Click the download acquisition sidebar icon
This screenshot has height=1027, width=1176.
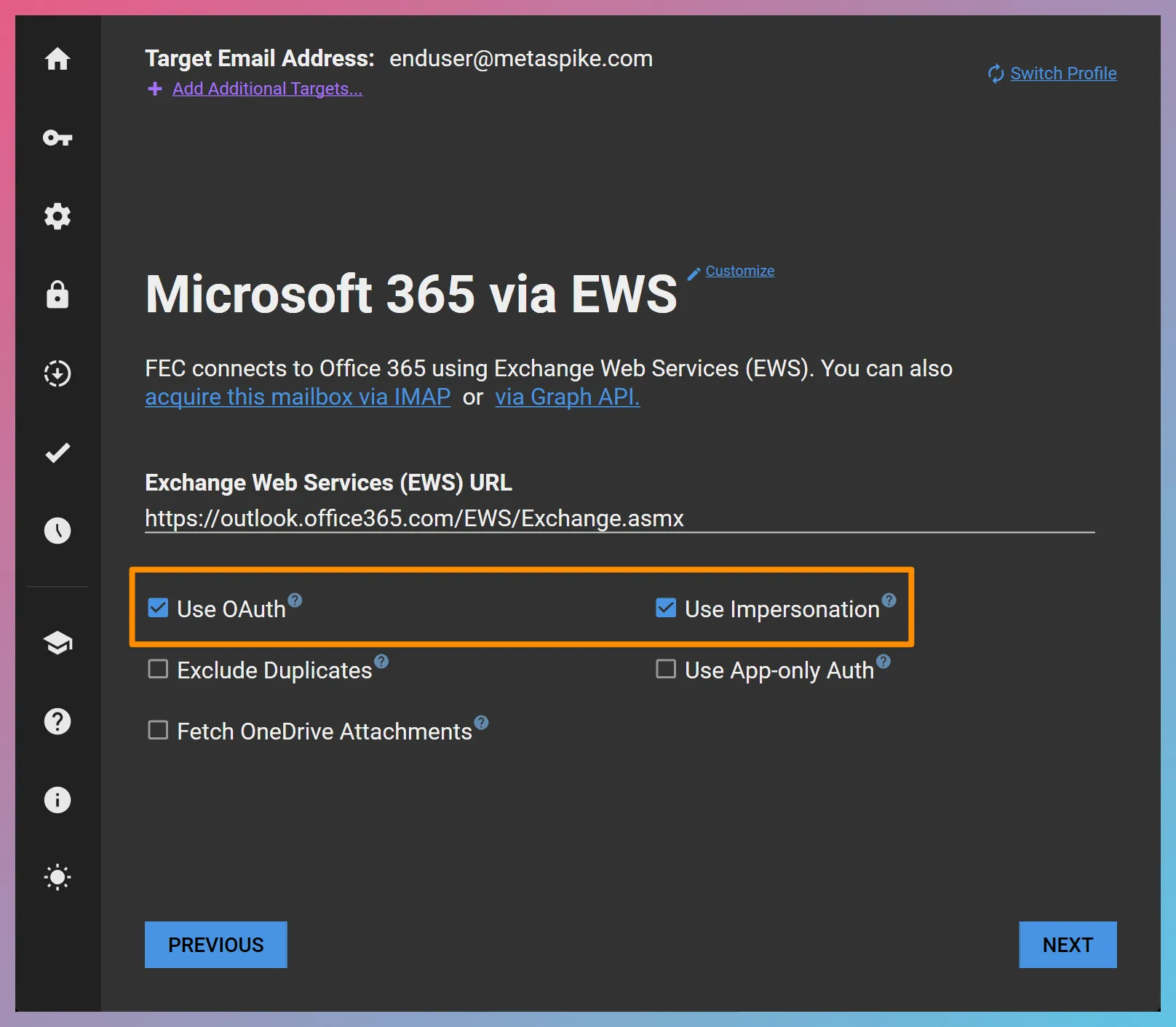point(57,373)
